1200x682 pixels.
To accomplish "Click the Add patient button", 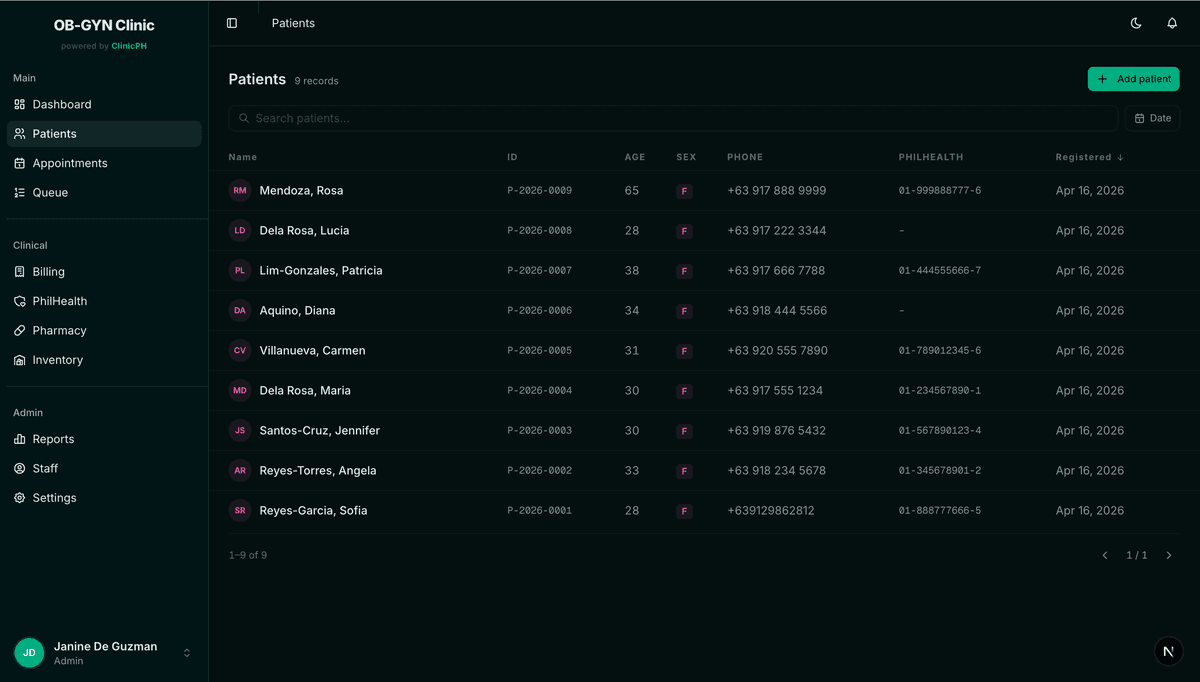I will [1133, 79].
